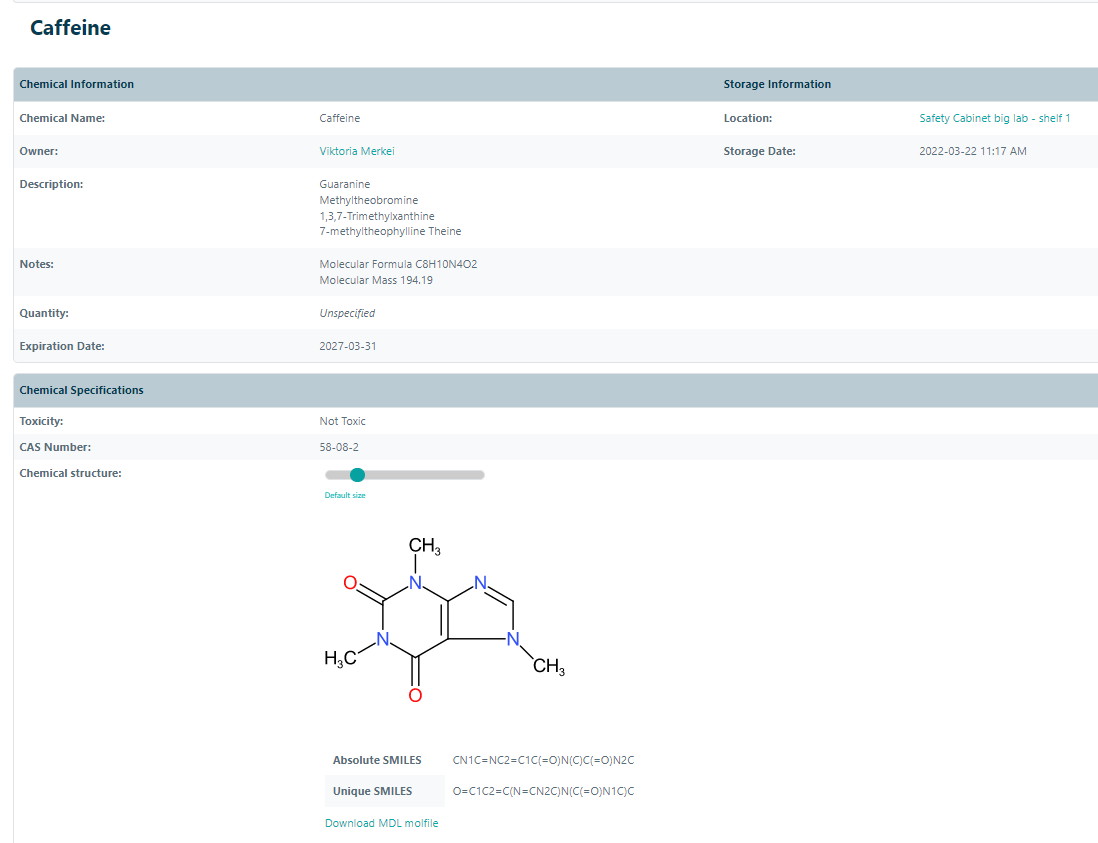The width and height of the screenshot is (1098, 843).
Task: Click the 1,3,7-Trimethylxanthine description line
Action: (377, 216)
